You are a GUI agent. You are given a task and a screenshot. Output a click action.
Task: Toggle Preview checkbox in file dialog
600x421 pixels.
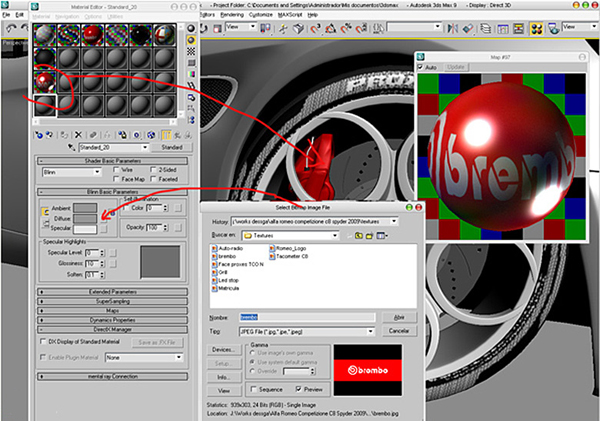click(x=298, y=389)
